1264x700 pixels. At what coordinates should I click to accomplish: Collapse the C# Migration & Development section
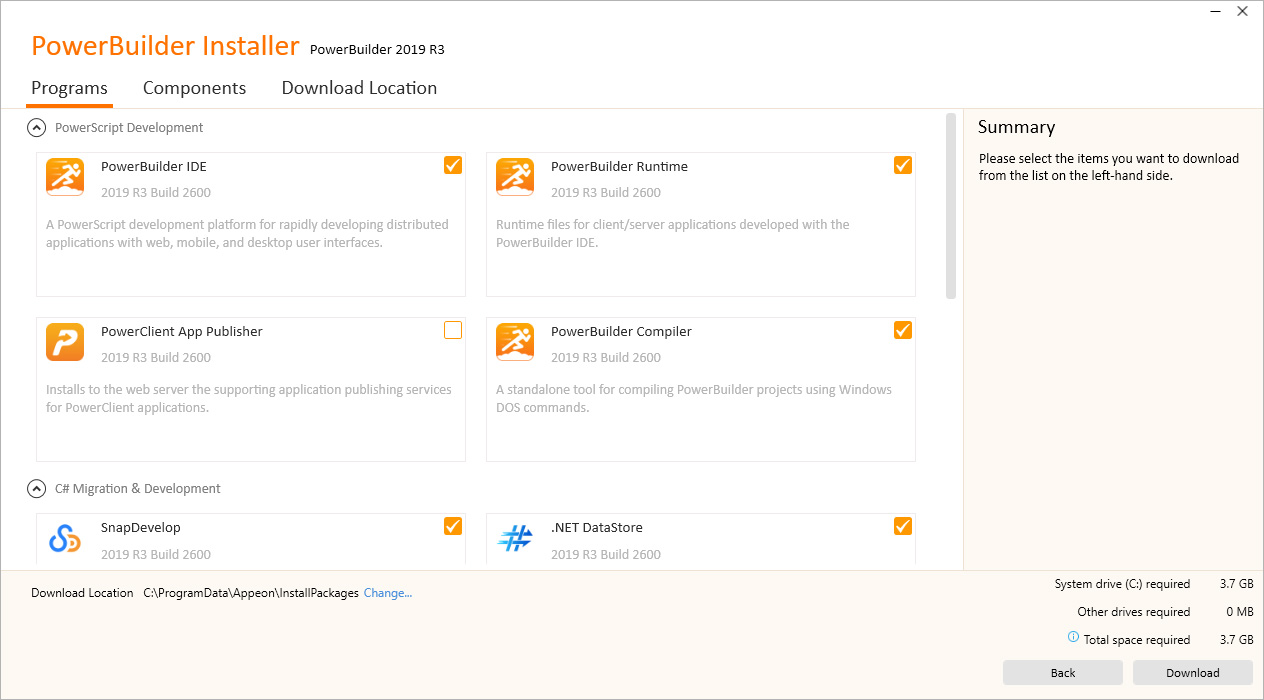(x=37, y=489)
